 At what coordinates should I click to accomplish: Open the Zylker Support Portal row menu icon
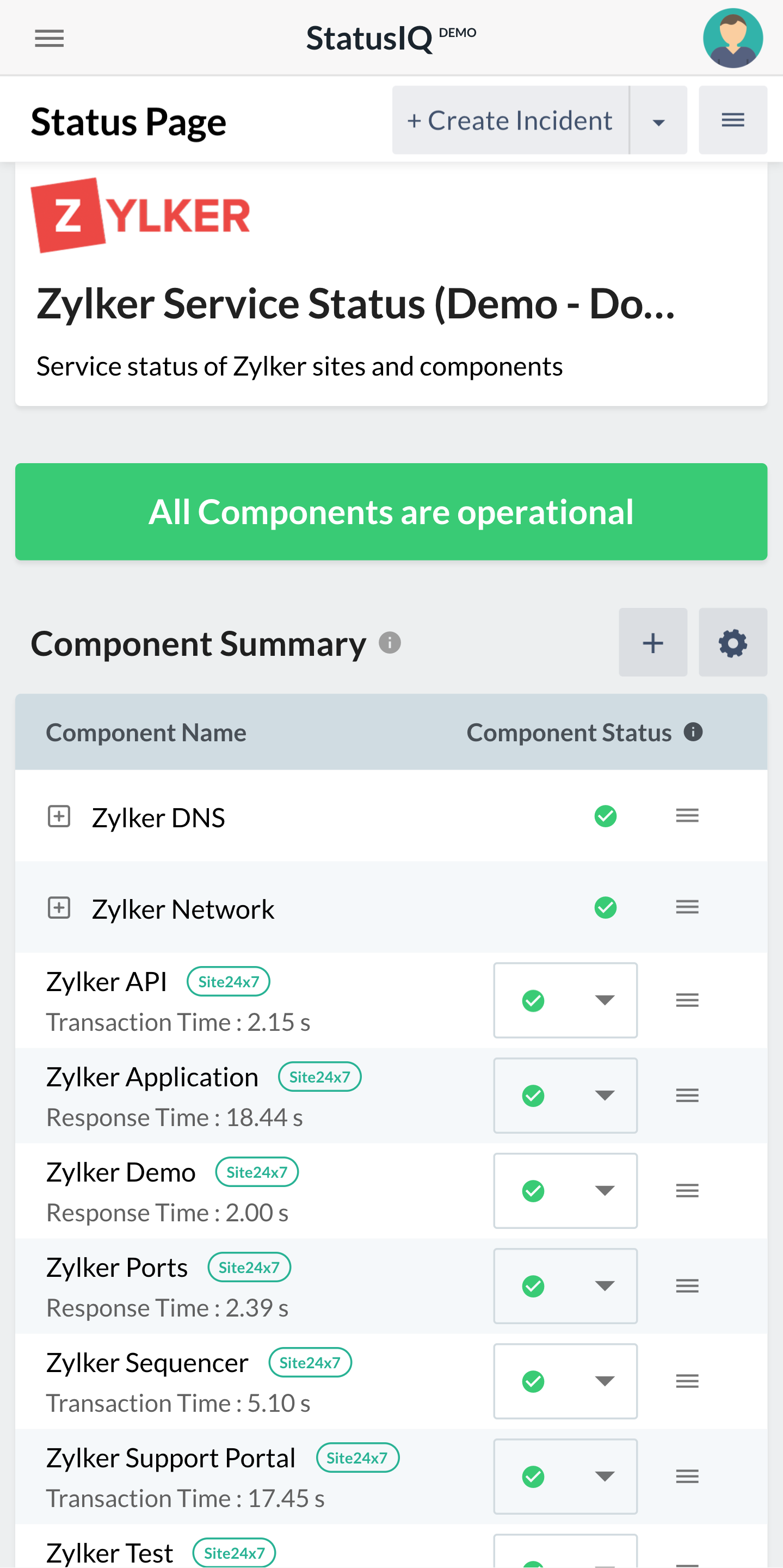687,1476
